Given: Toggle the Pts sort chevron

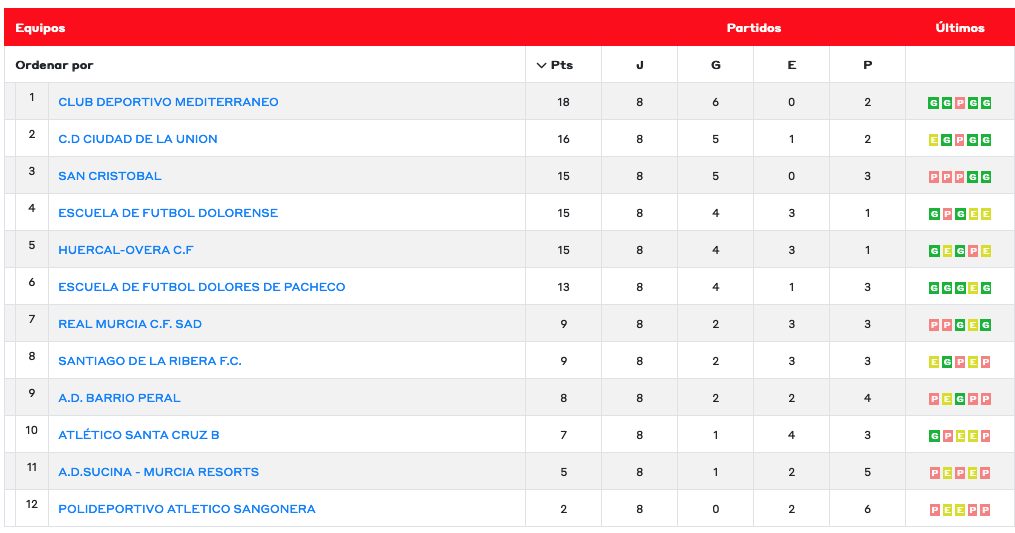Looking at the screenshot, I should pos(542,65).
